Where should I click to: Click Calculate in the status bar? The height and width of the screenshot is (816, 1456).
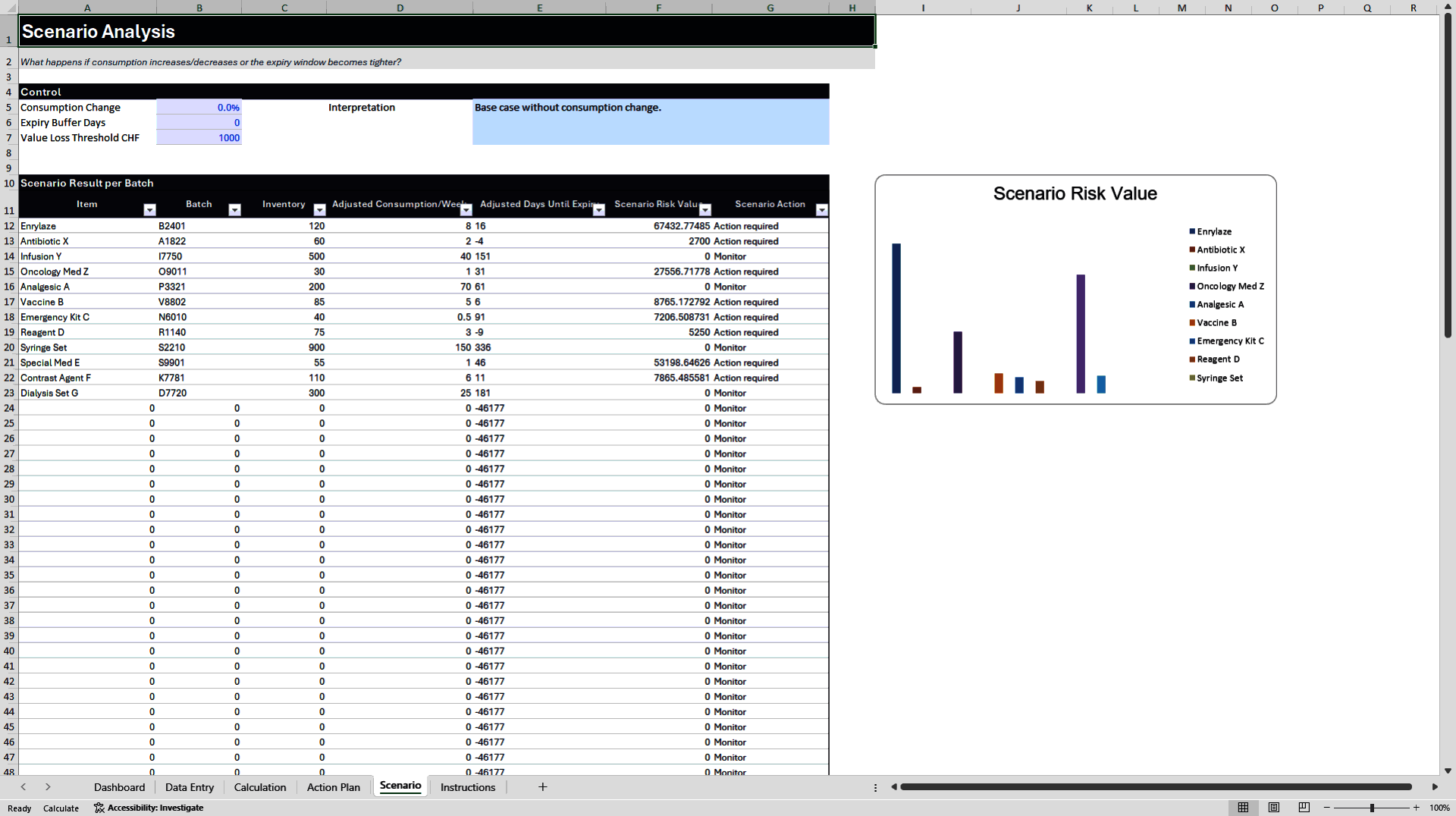click(61, 808)
